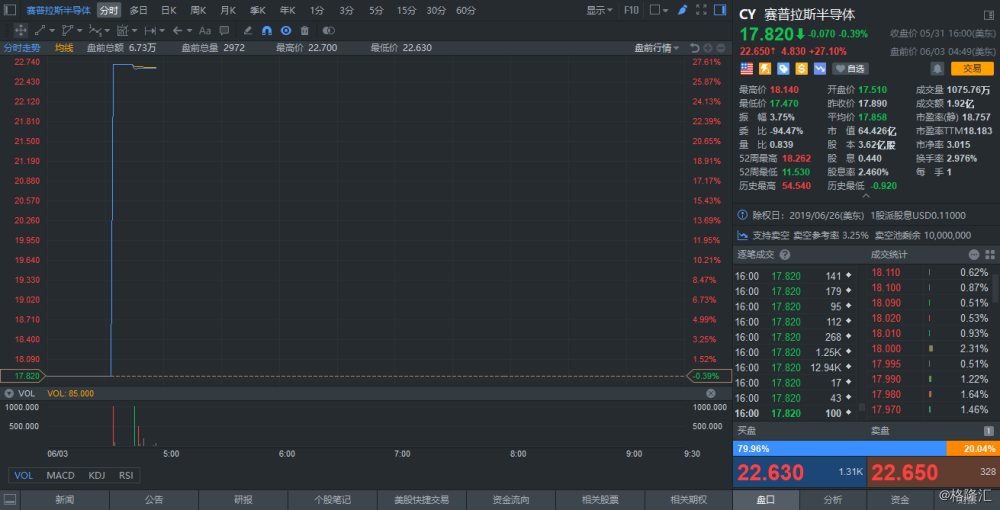Zoom out the chart with minus icon

(x=721, y=48)
